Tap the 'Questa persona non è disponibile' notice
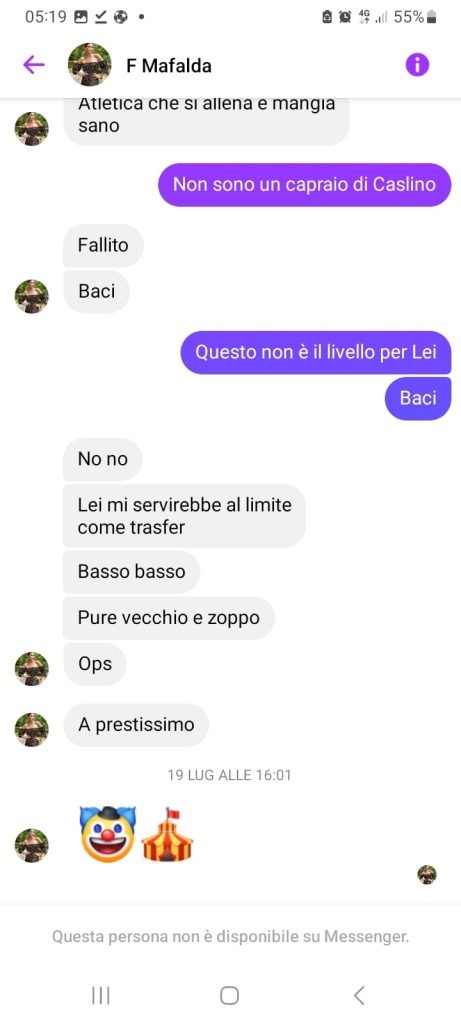The height and width of the screenshot is (1024, 461). pos(230,937)
